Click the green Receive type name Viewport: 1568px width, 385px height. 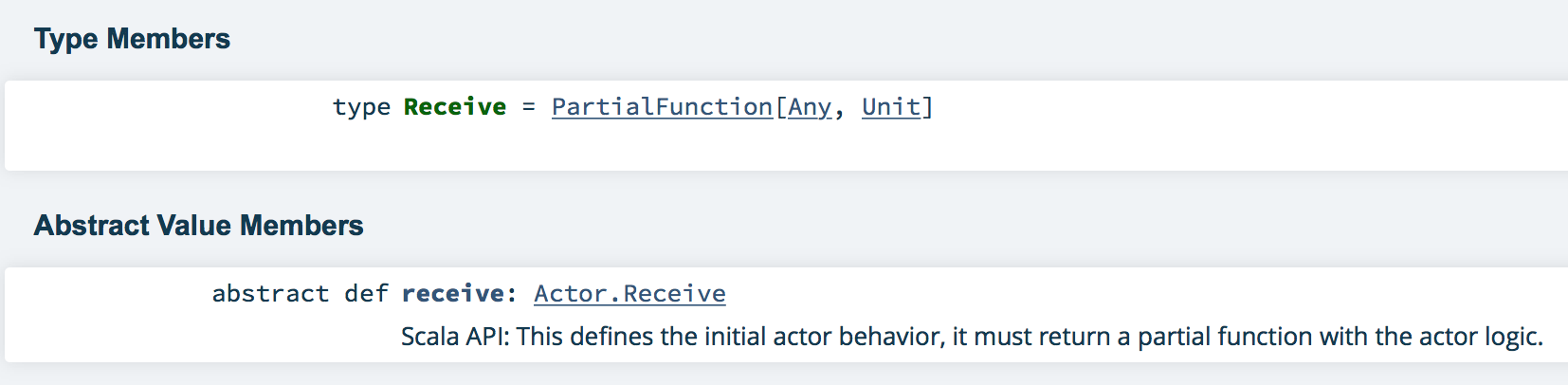pyautogui.click(x=455, y=107)
